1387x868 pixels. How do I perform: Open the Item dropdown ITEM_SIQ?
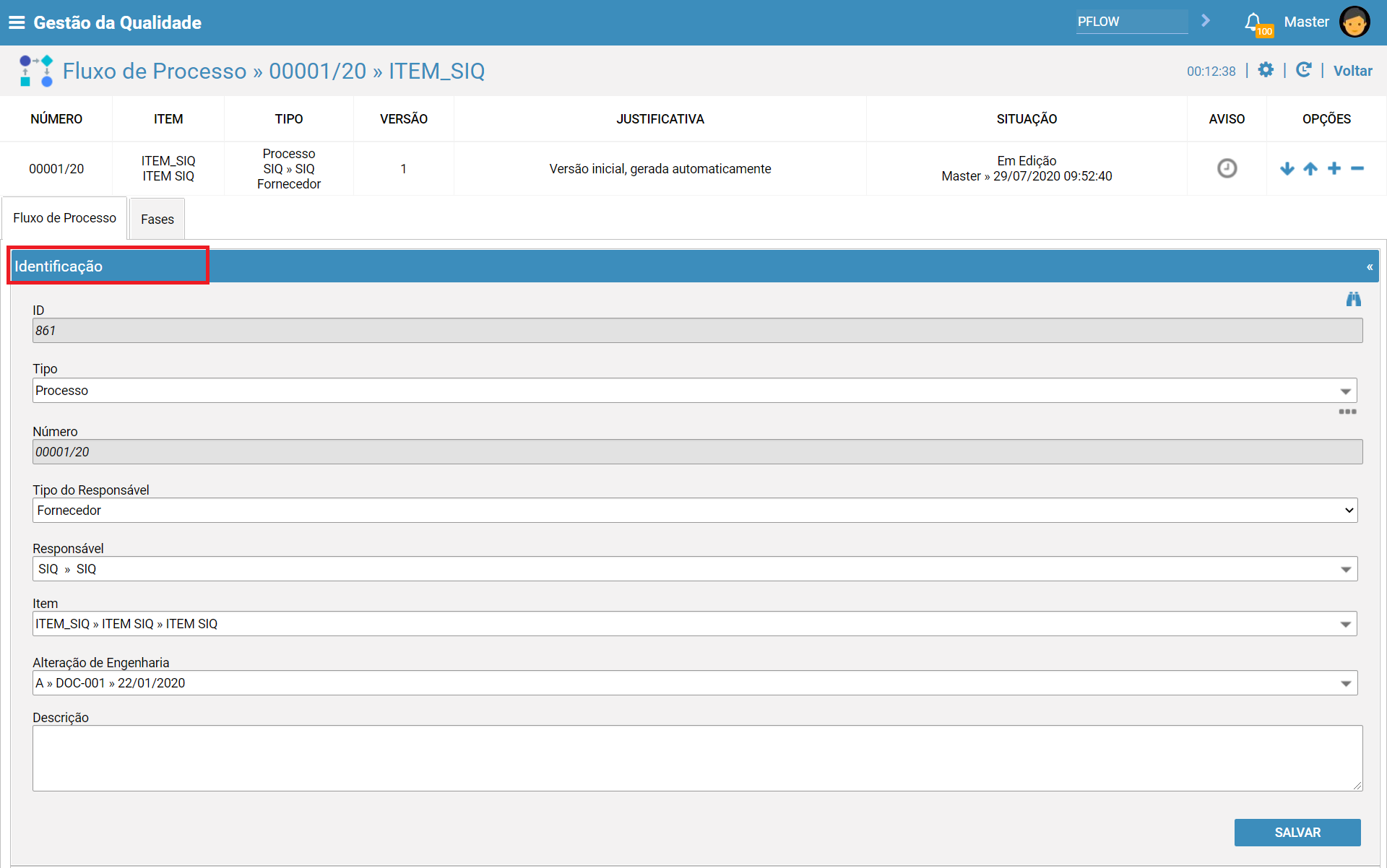click(x=694, y=624)
